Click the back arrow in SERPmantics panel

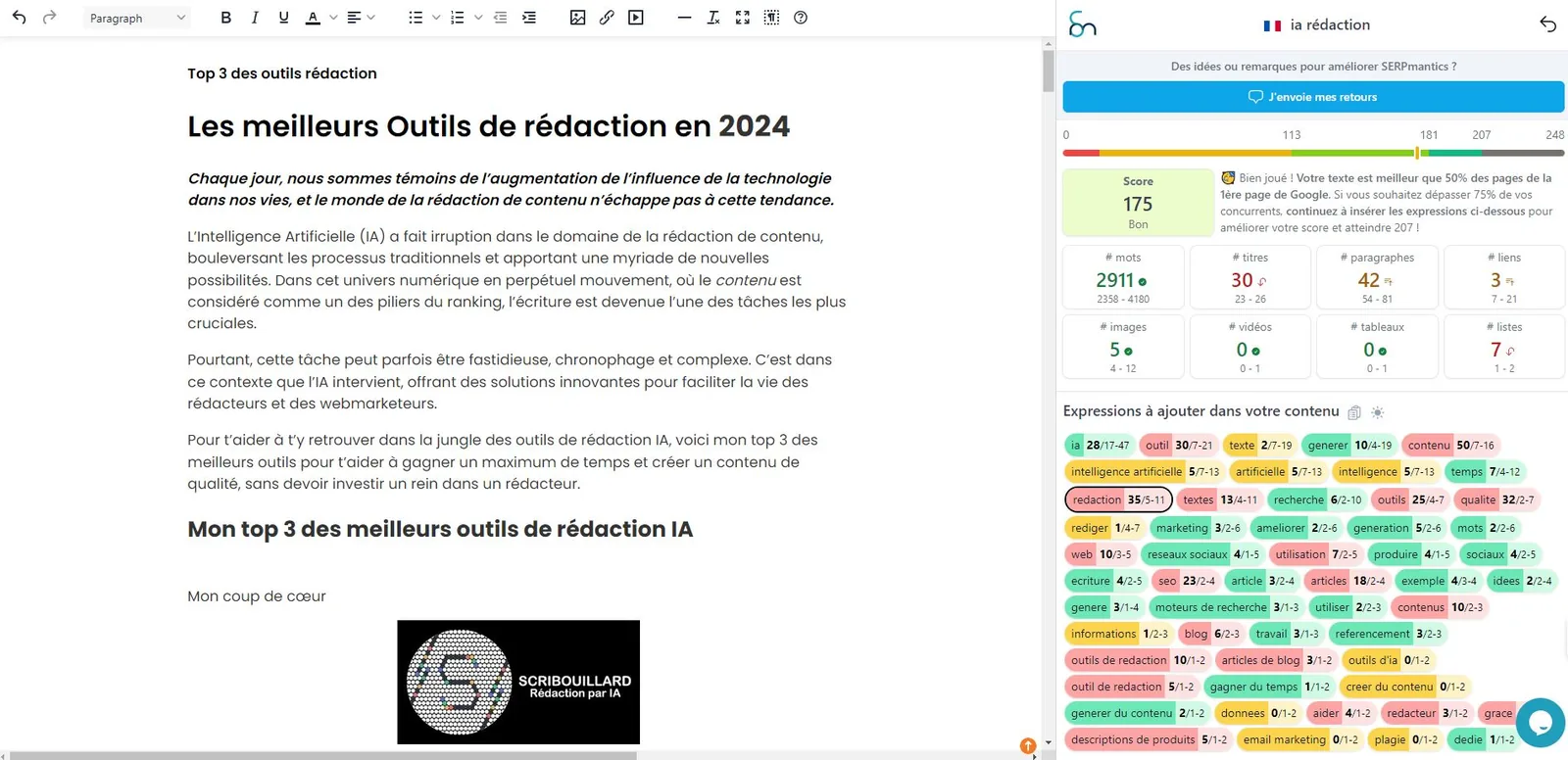pos(1547,24)
